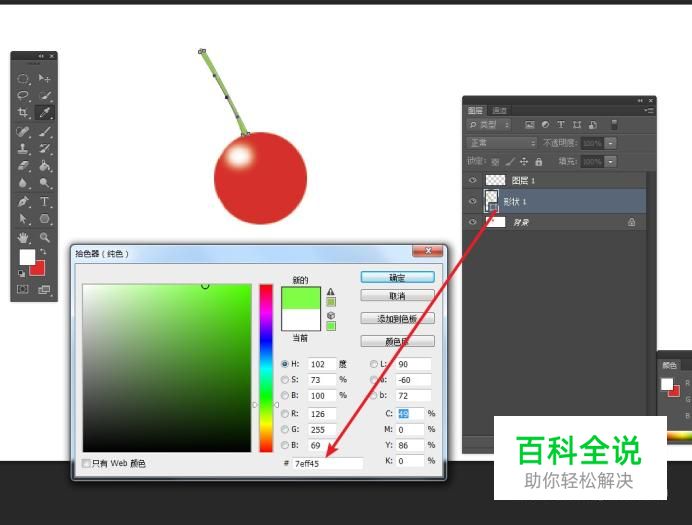Image resolution: width=692 pixels, height=525 pixels.
Task: Select the Paint Bucket tool
Action: click(x=44, y=165)
